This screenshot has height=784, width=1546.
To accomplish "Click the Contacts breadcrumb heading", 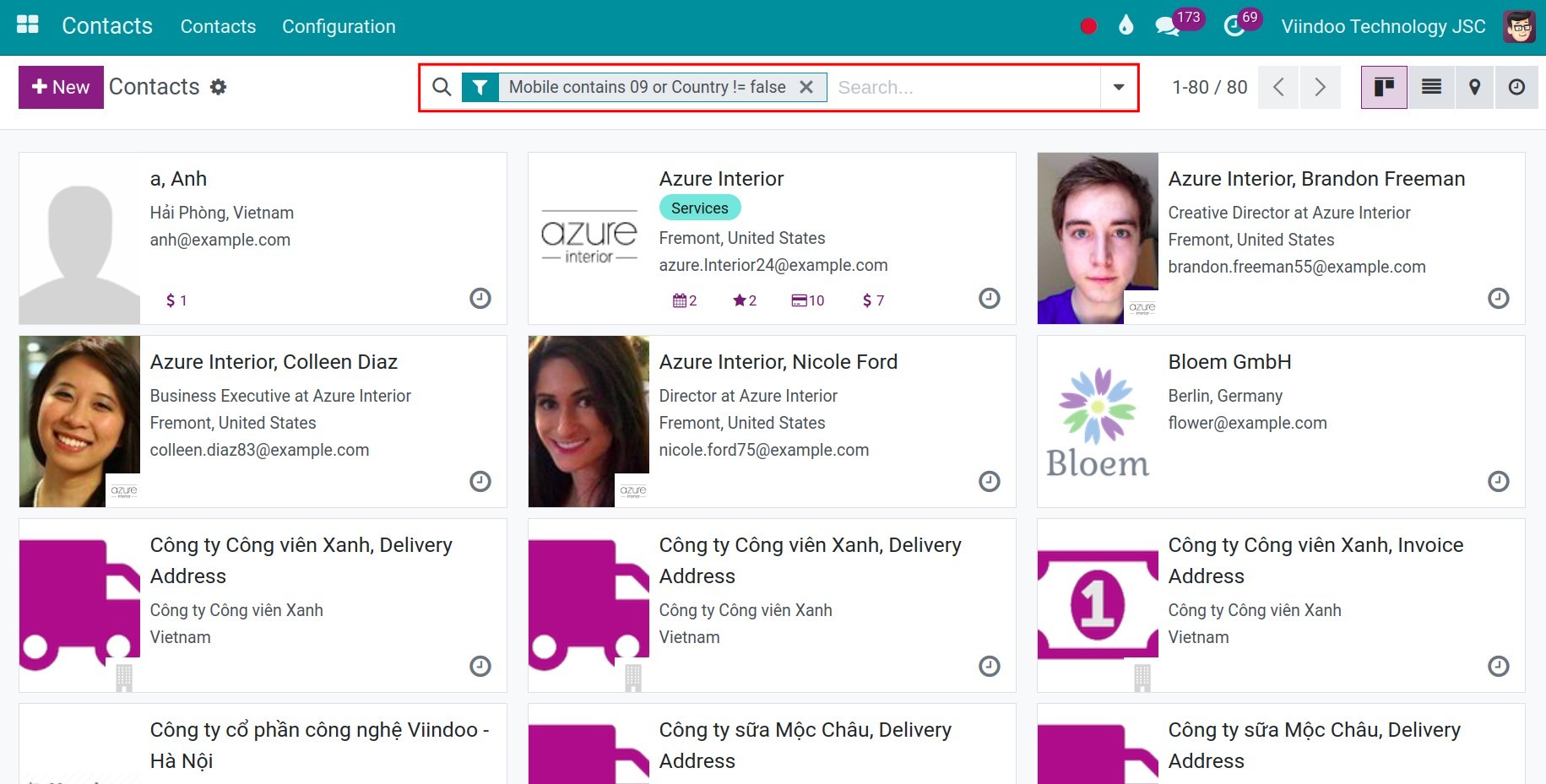I will (x=155, y=87).
